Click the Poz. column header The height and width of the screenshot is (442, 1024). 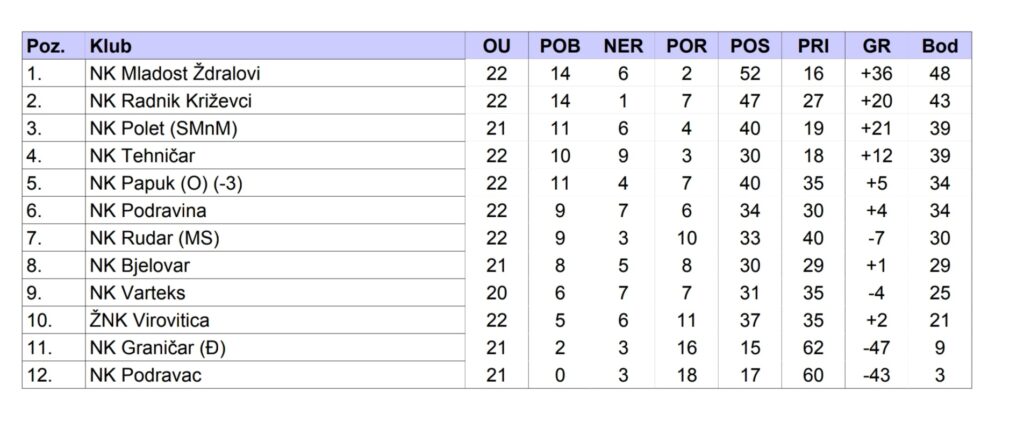pyautogui.click(x=46, y=46)
